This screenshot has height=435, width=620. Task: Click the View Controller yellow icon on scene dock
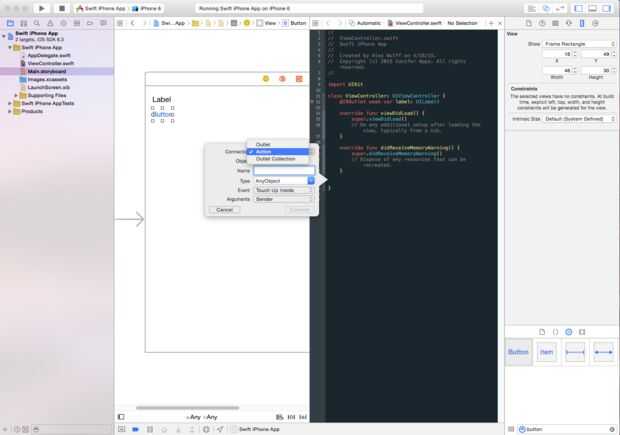click(266, 79)
